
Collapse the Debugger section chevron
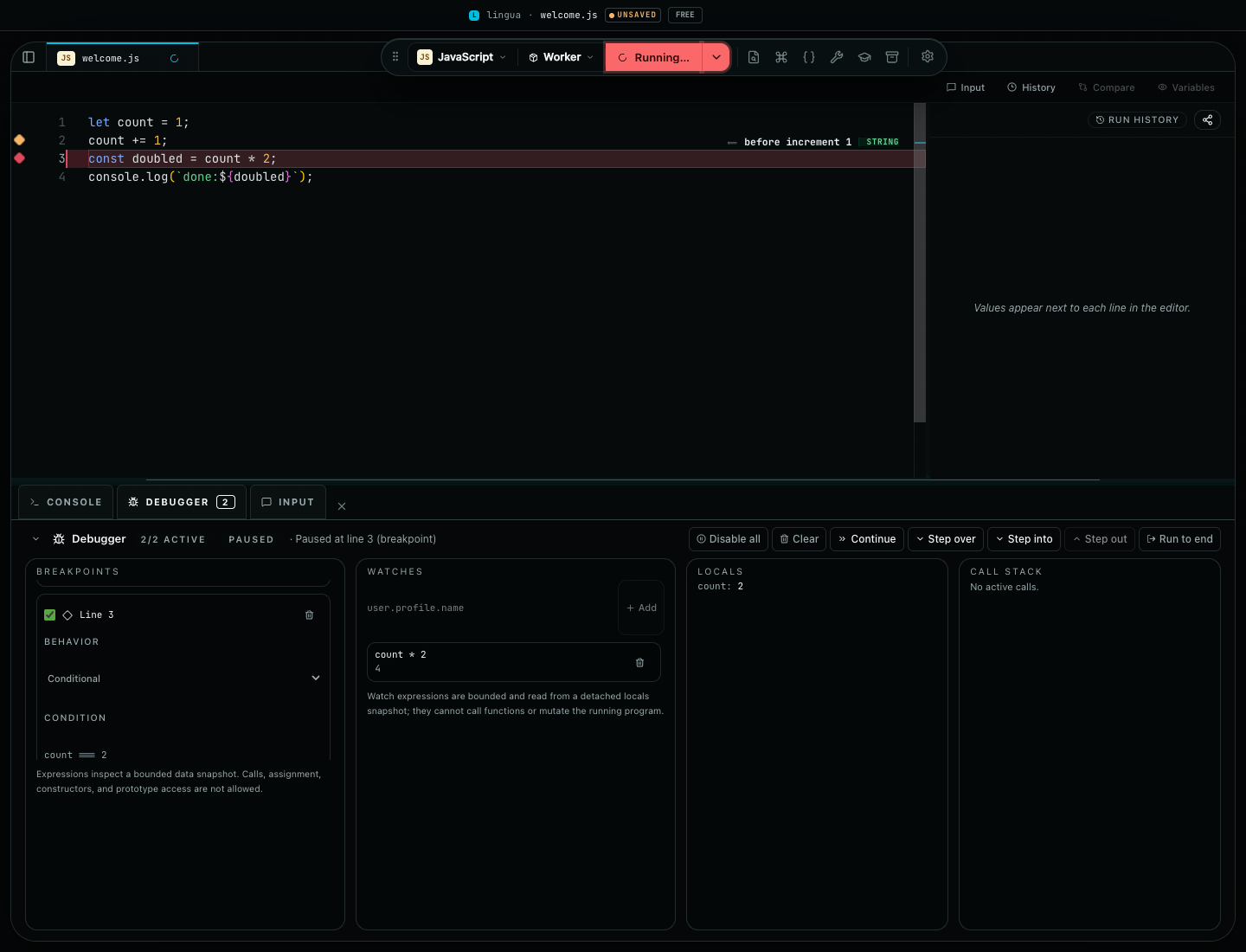pyautogui.click(x=35, y=539)
